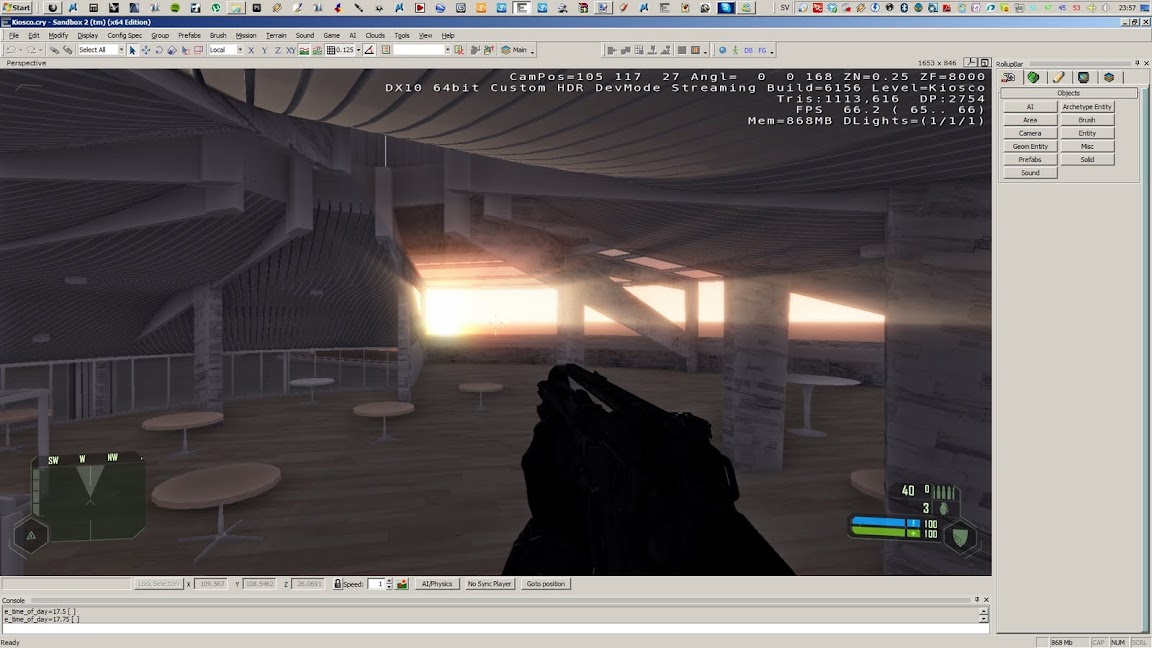Viewport: 1152px width, 648px height.
Task: Activate the Scale tool in toolbar
Action: click(x=172, y=50)
